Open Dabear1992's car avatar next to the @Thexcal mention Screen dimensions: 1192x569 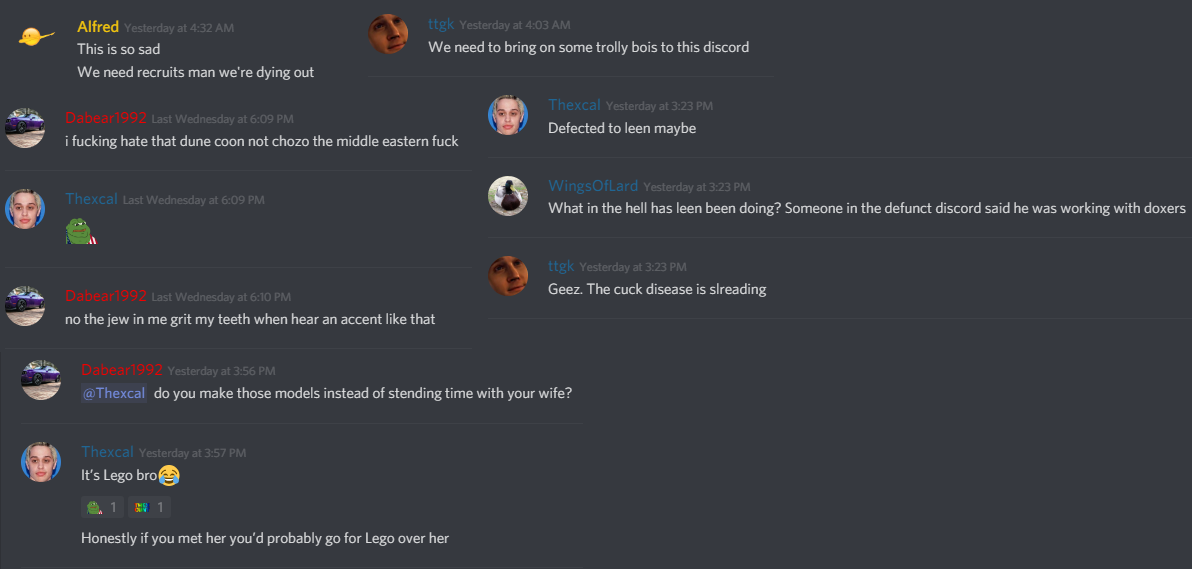[41, 380]
